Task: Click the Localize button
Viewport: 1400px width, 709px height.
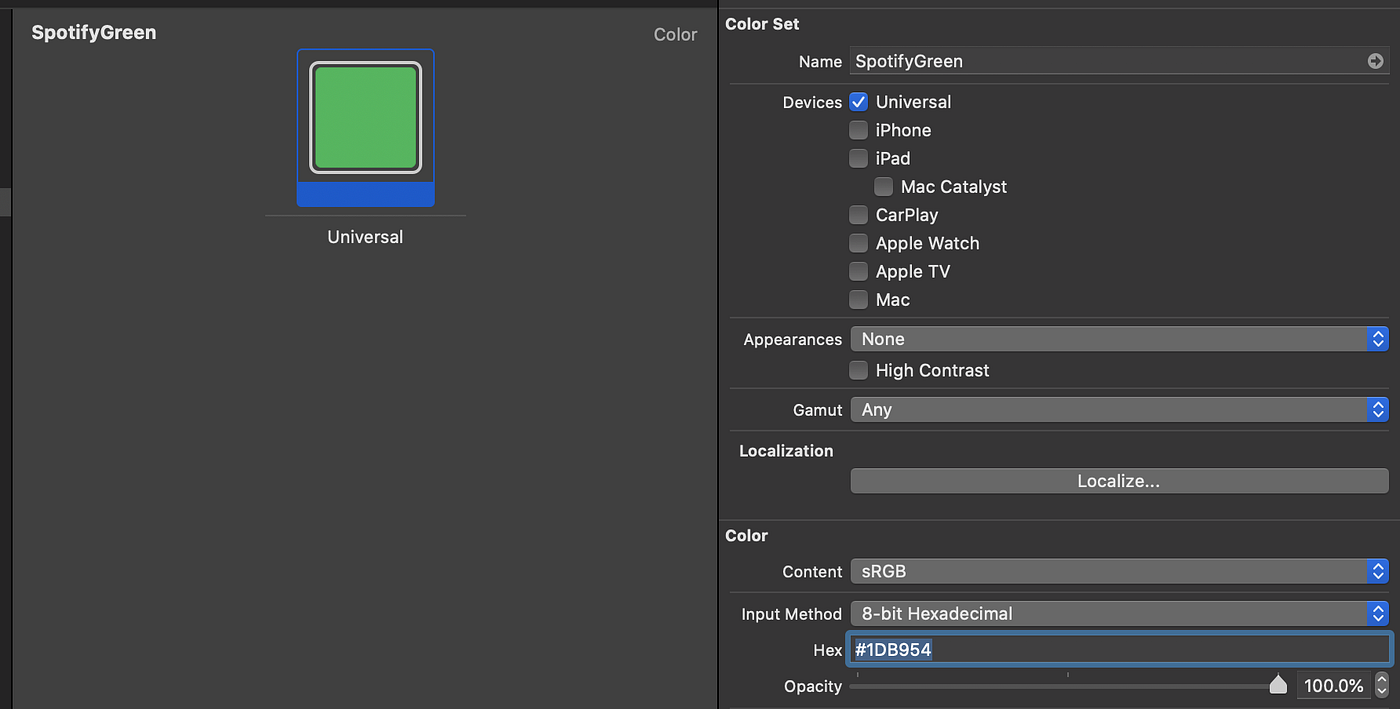Action: tap(1119, 481)
